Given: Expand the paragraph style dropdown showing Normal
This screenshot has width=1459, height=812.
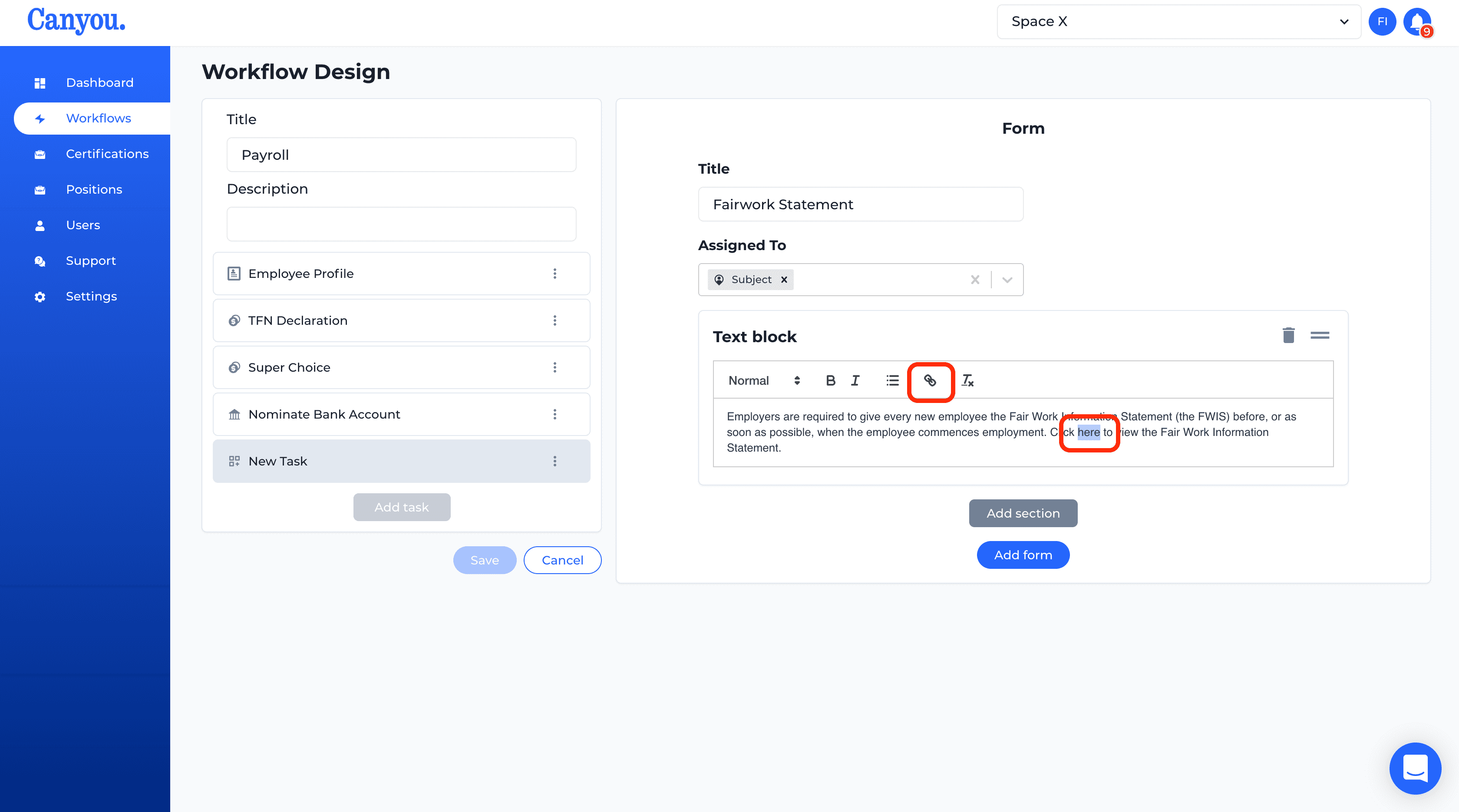Looking at the screenshot, I should (x=763, y=380).
